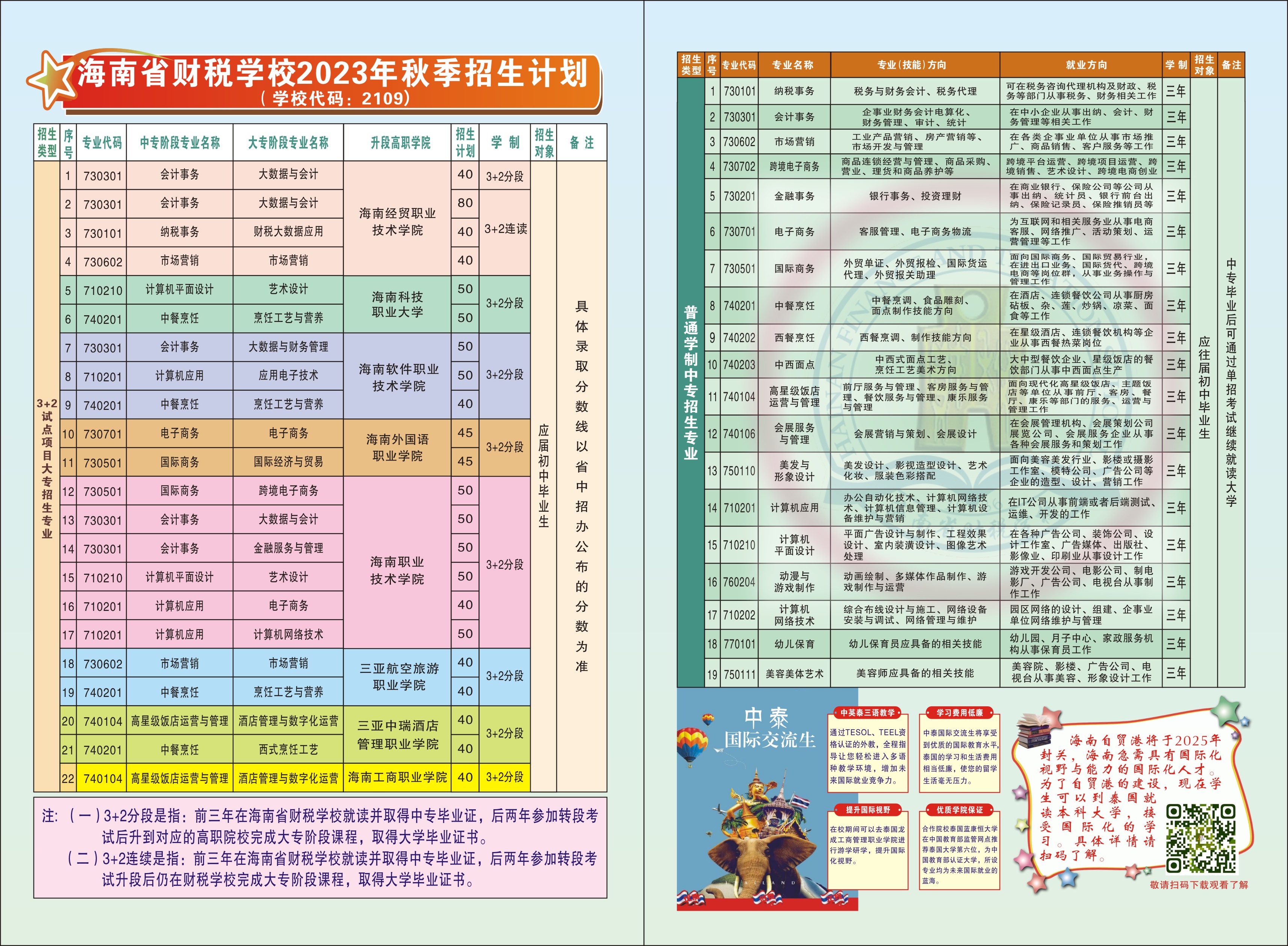The image size is (1288, 946).
Task: Click the major code 730702
Action: (x=739, y=167)
